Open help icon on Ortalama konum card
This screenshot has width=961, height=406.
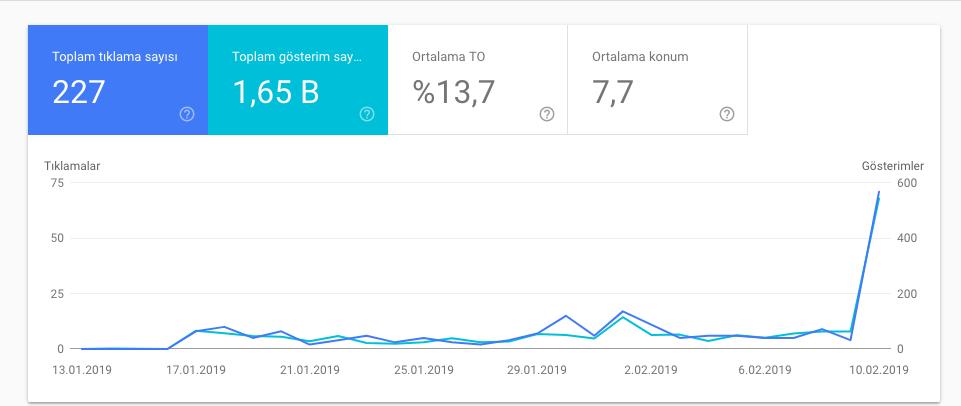(726, 114)
